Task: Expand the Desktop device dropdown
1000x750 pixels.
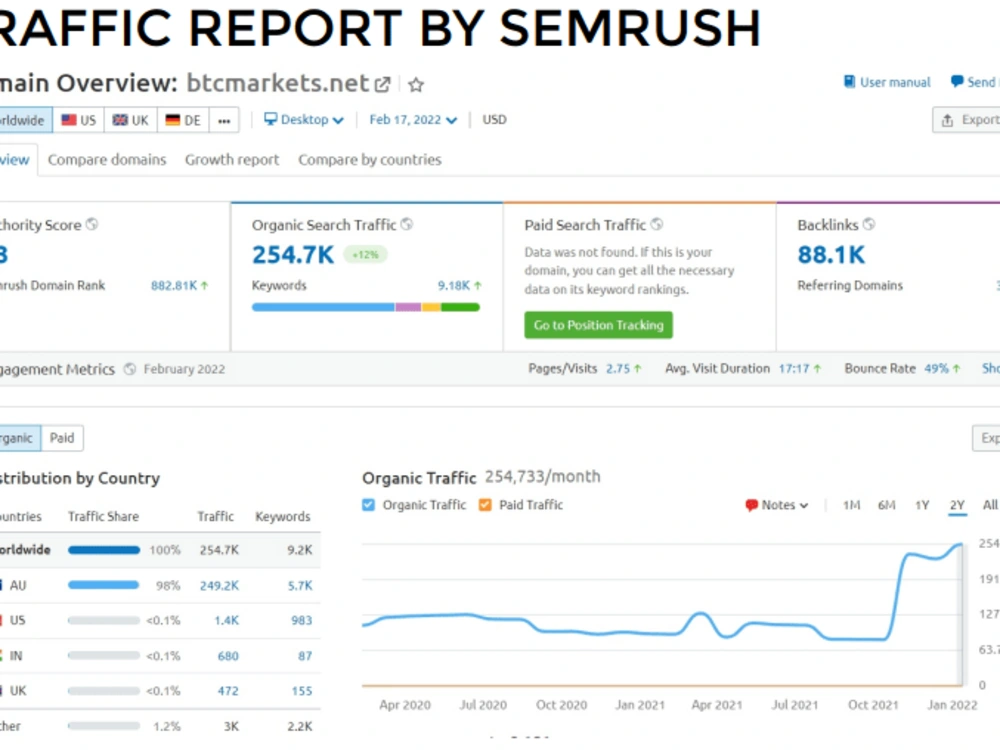Action: (304, 119)
